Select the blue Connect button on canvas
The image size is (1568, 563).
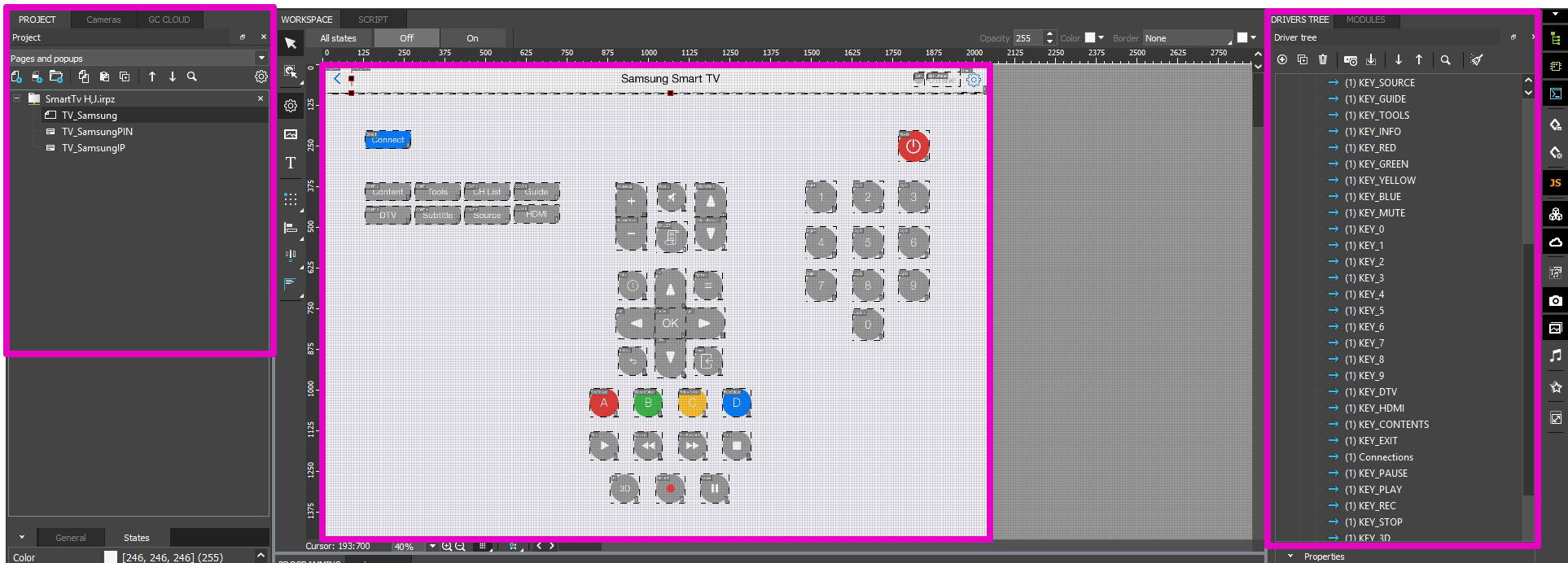388,140
